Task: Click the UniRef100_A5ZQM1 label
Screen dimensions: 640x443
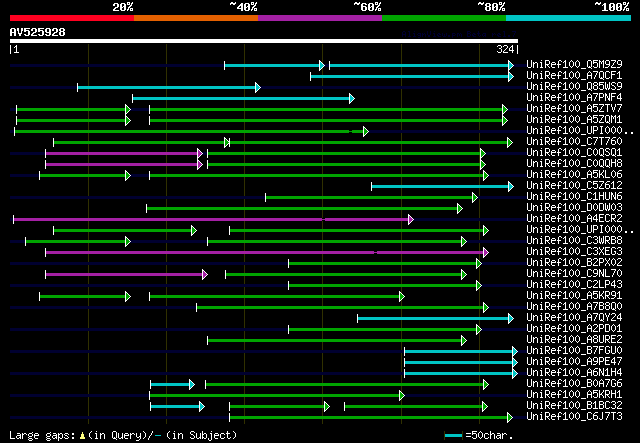Action: [574, 120]
